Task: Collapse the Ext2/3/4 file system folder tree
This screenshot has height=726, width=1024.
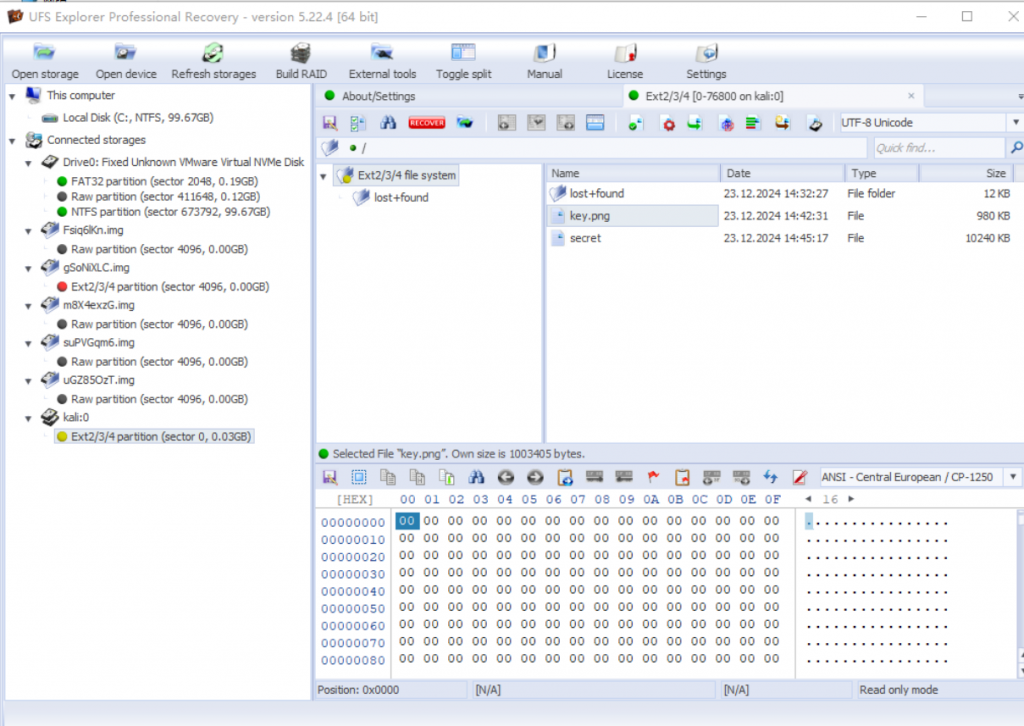Action: pyautogui.click(x=323, y=176)
